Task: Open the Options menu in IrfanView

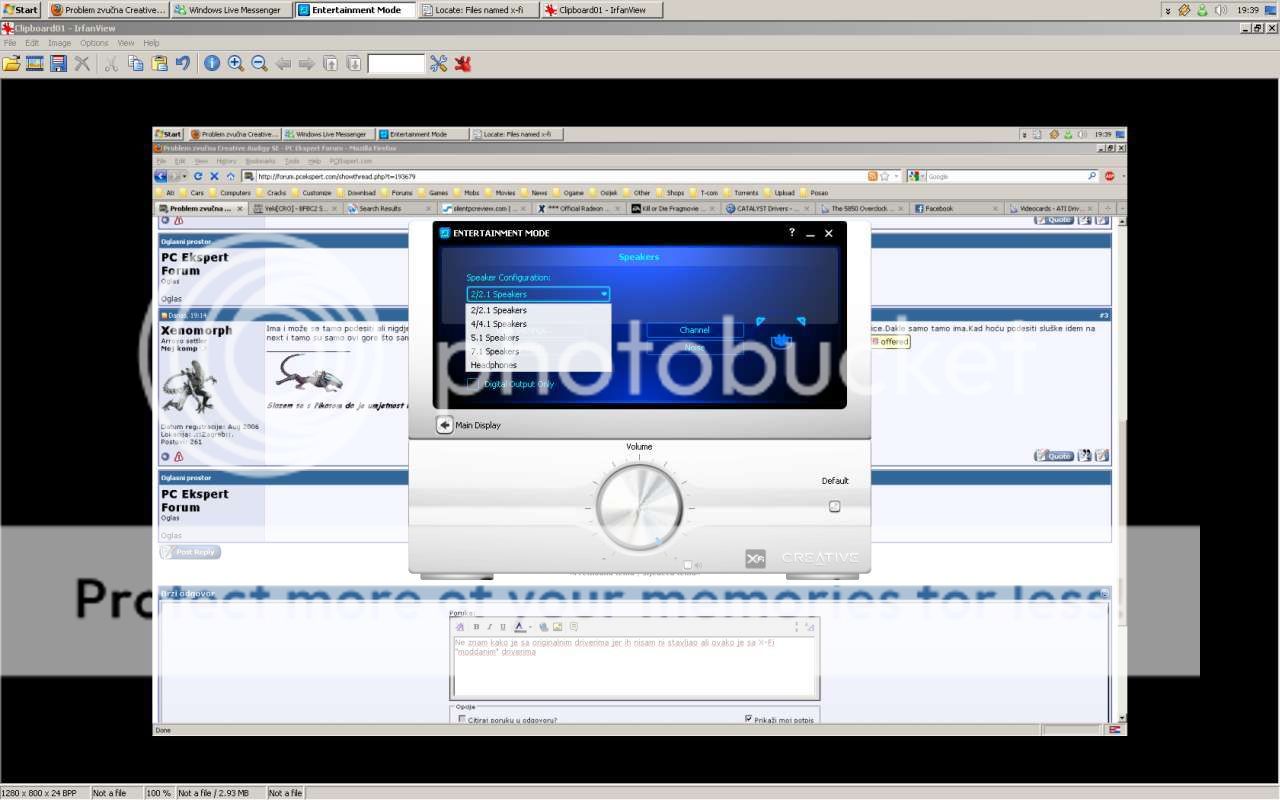Action: coord(94,43)
